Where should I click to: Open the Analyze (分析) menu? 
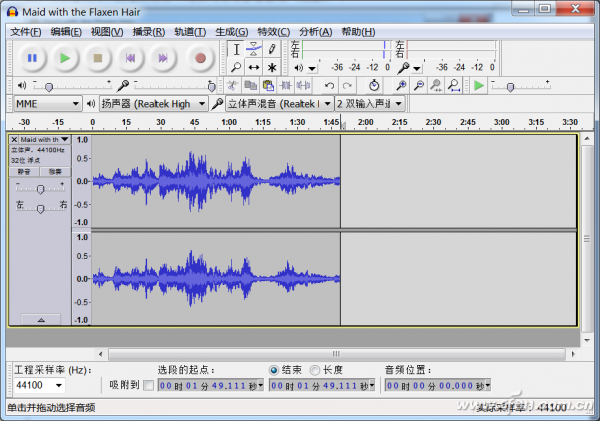tap(316, 32)
